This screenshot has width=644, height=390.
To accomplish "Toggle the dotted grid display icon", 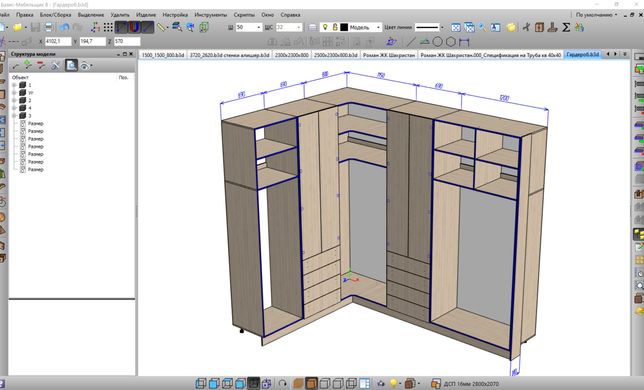I will coord(108,28).
